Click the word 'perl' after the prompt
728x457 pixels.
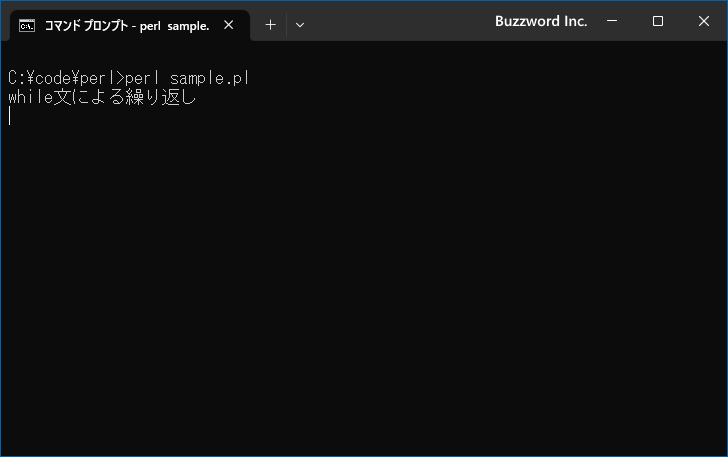tap(142, 78)
